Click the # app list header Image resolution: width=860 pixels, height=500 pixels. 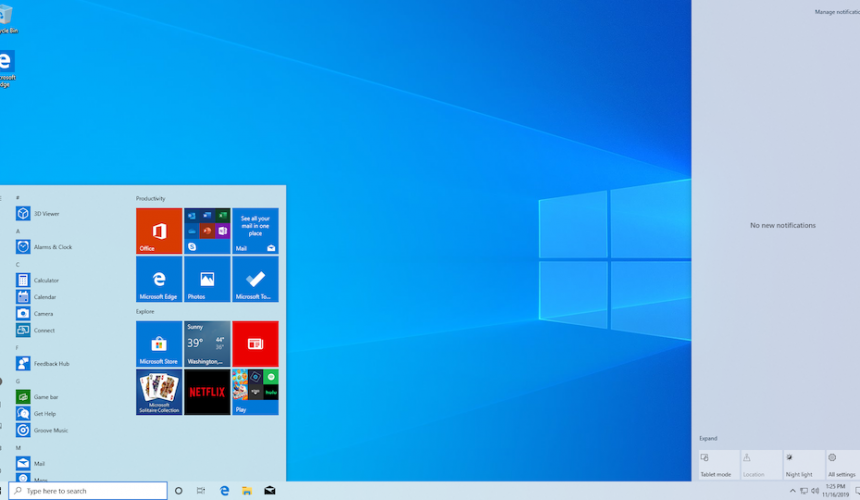(x=18, y=197)
